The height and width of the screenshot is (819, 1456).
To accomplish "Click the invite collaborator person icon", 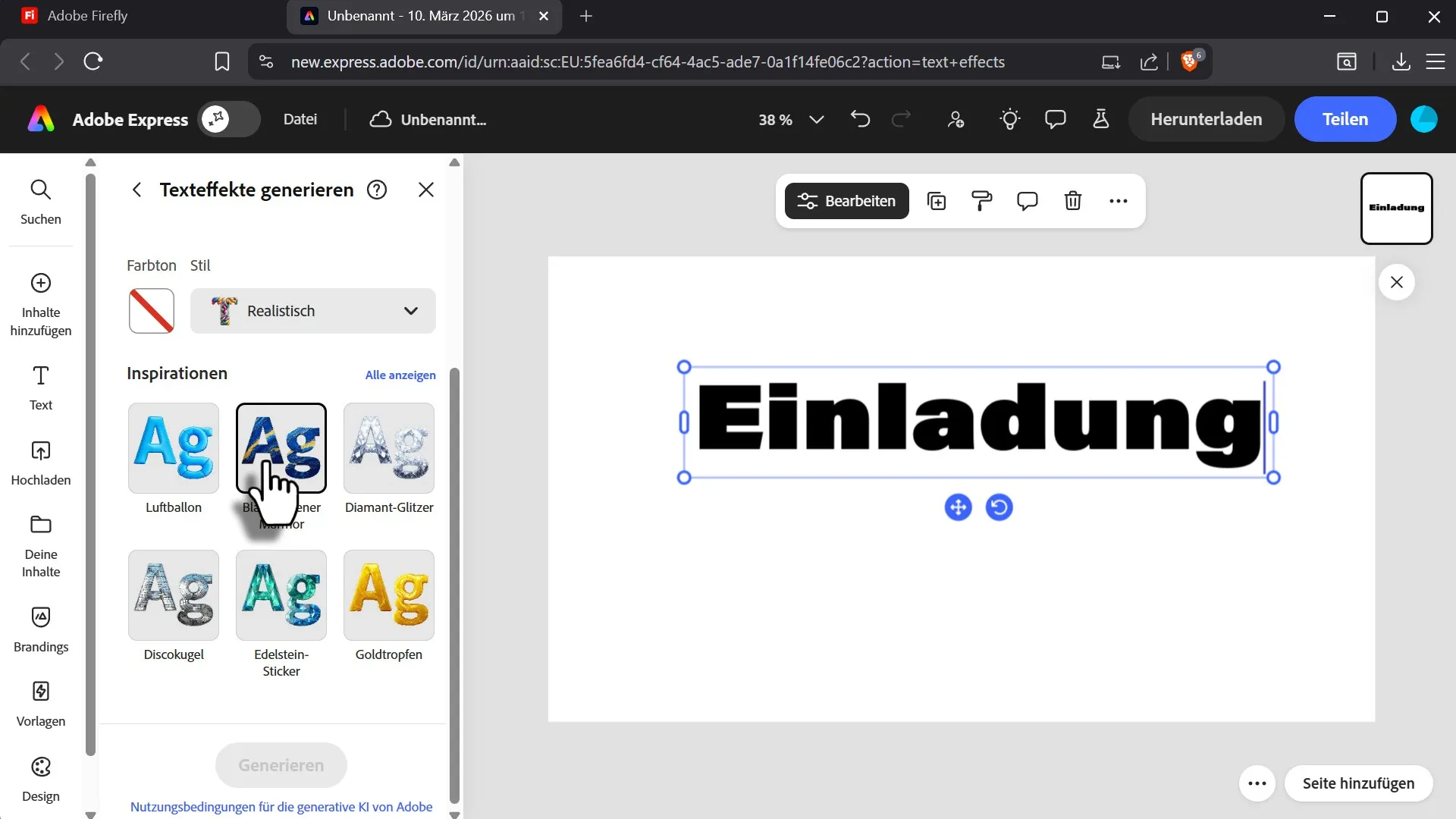I will 955,119.
